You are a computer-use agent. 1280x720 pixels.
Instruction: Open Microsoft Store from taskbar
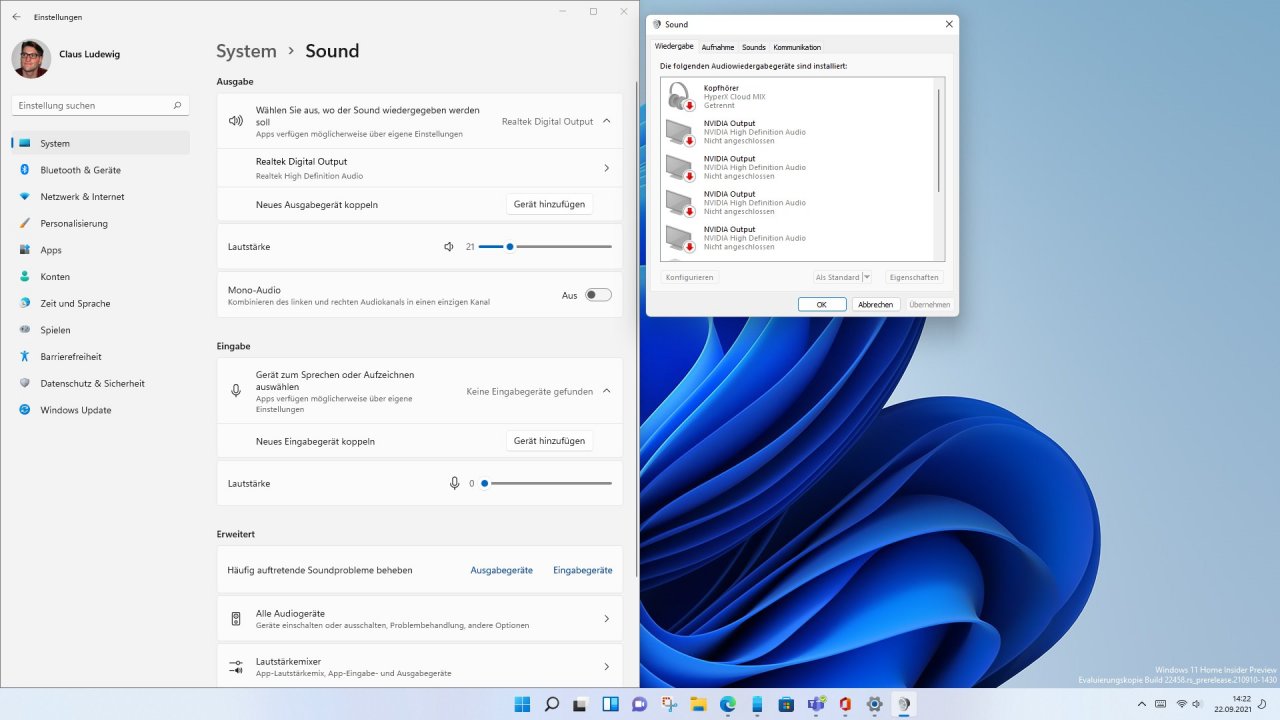[x=786, y=704]
